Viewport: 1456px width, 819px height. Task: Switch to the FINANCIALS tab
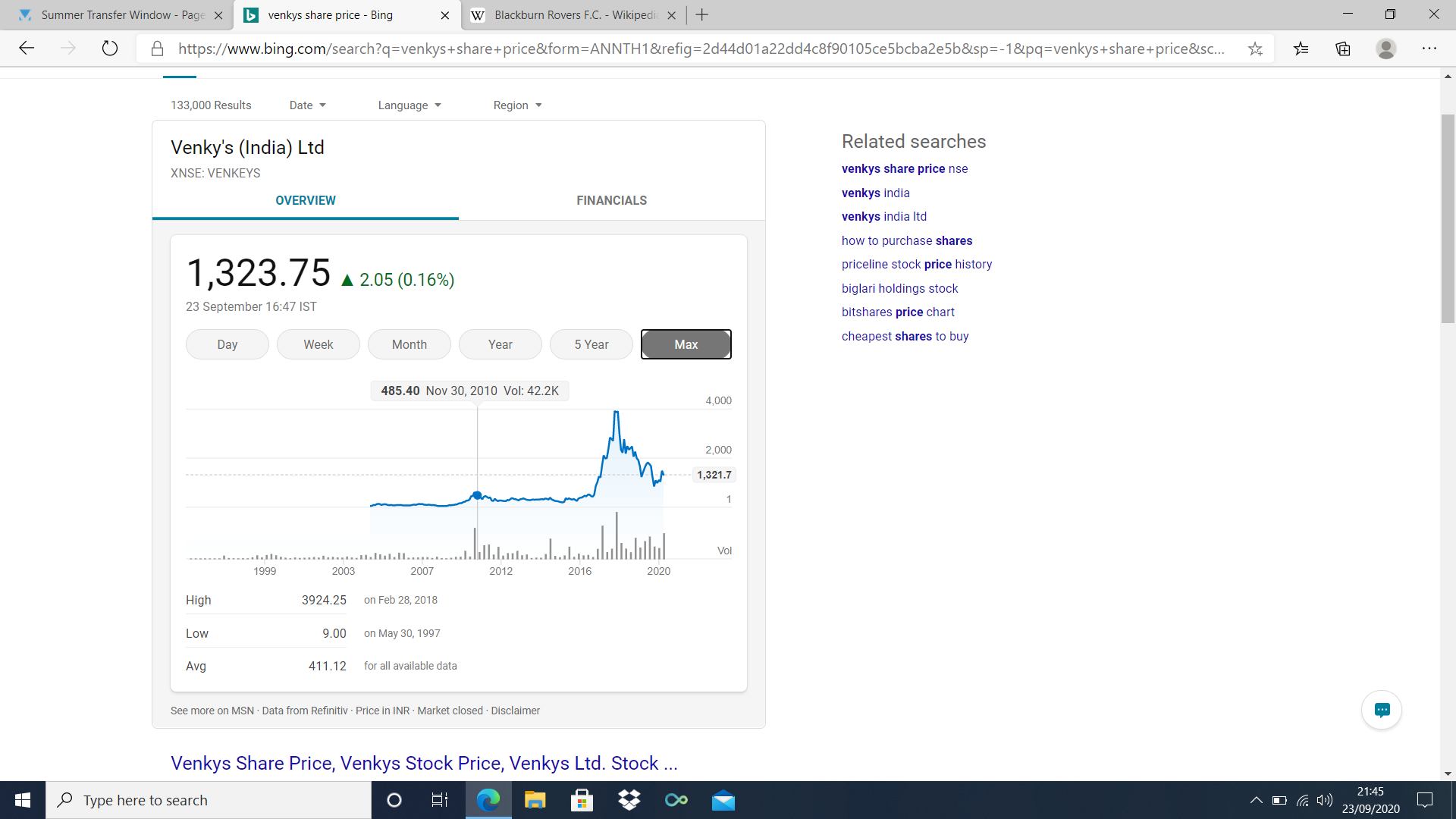click(611, 200)
